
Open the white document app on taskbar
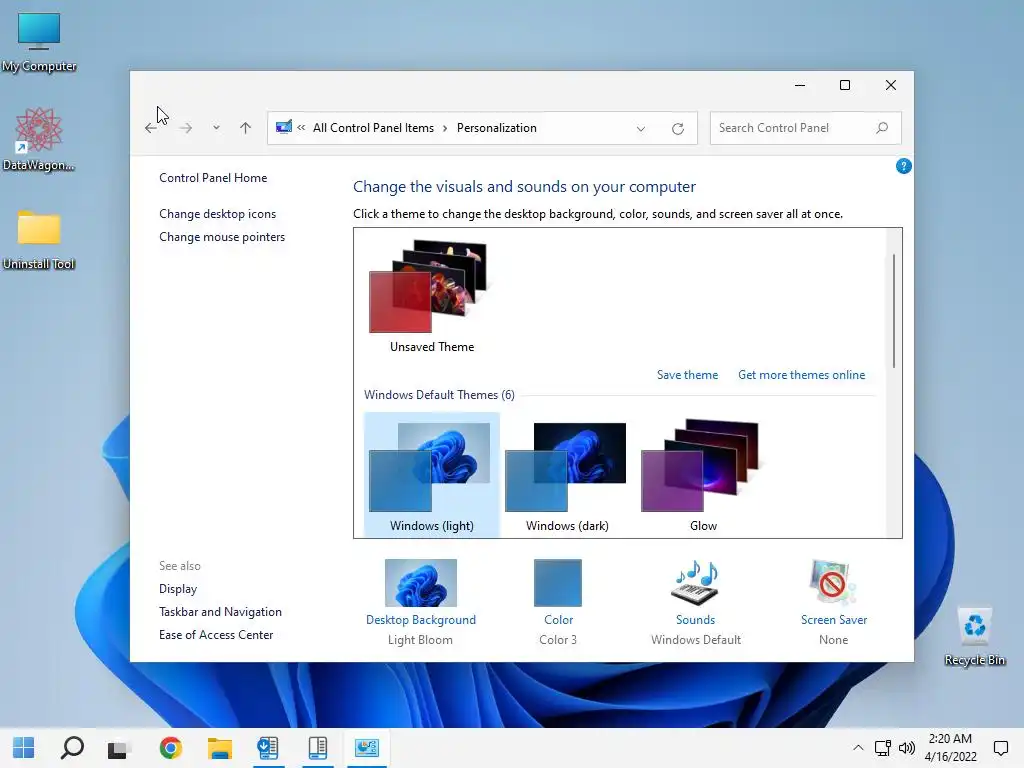pos(317,748)
